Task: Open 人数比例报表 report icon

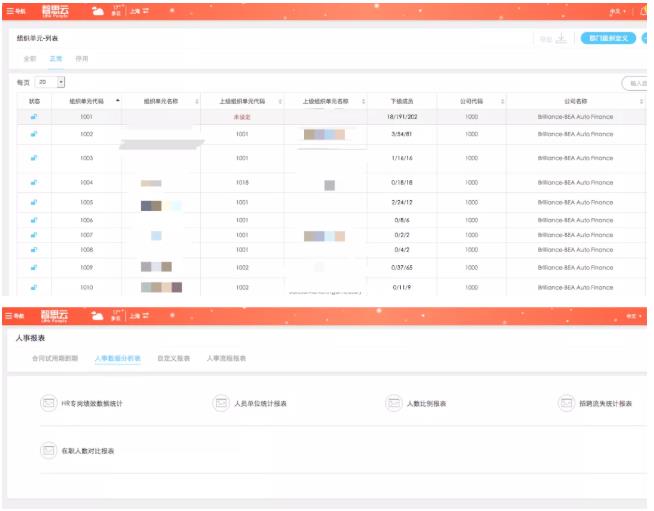Action: pyautogui.click(x=393, y=403)
